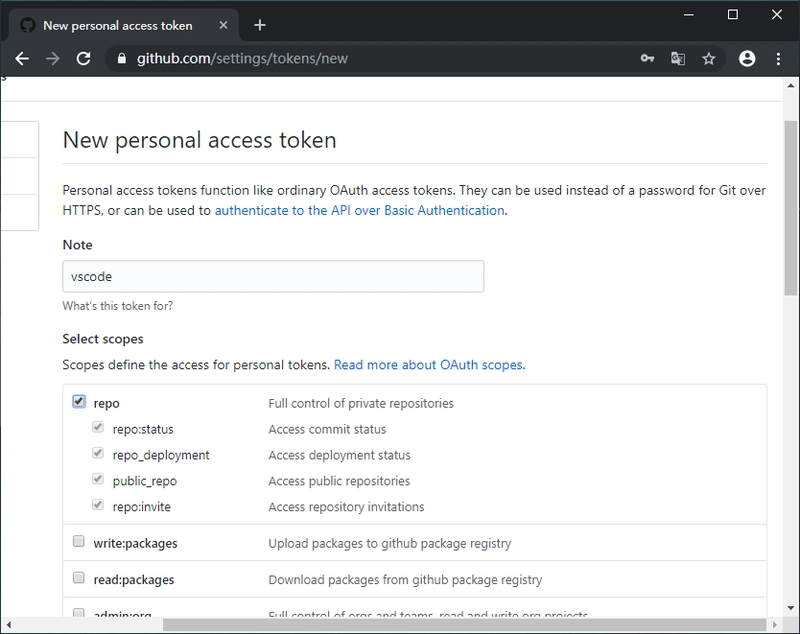Reload the page with refresh icon
This screenshot has height=634, width=800.
[84, 59]
